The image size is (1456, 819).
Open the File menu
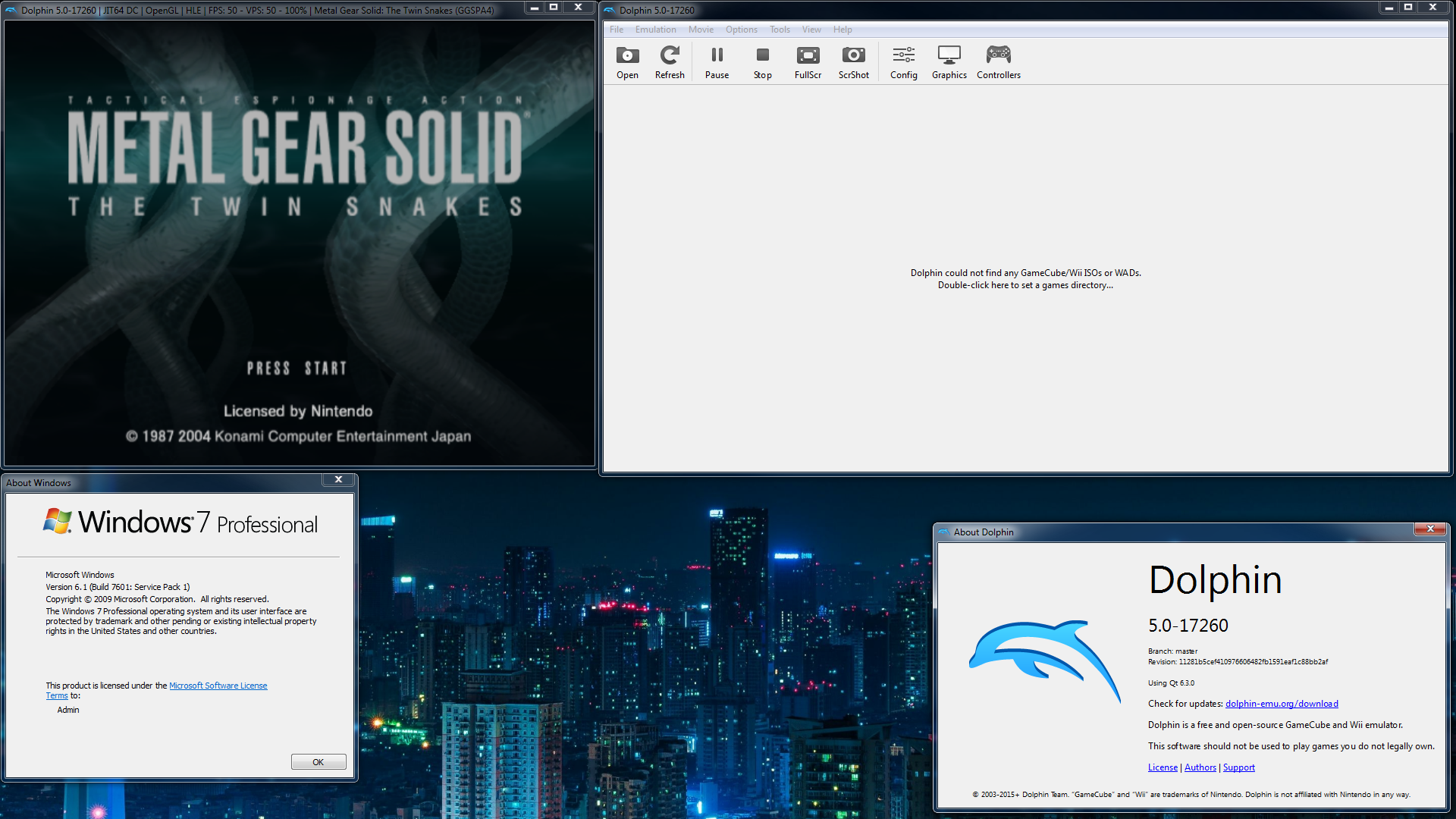[x=617, y=30]
